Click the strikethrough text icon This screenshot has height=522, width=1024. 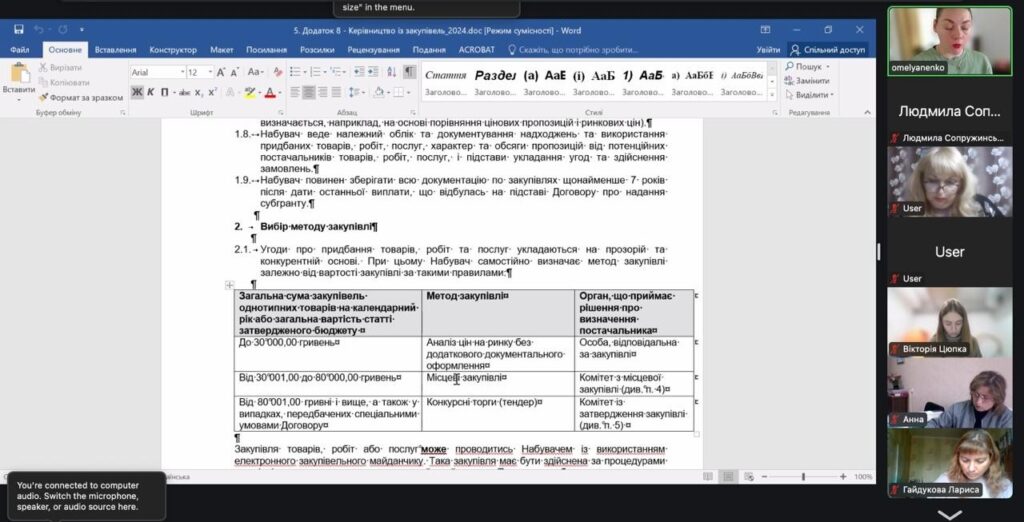pos(184,92)
